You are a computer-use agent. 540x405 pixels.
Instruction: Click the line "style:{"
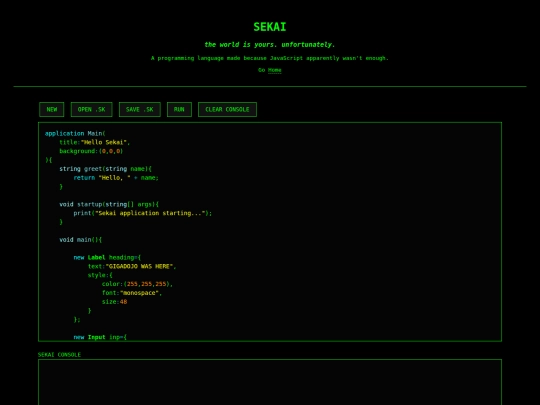point(100,275)
